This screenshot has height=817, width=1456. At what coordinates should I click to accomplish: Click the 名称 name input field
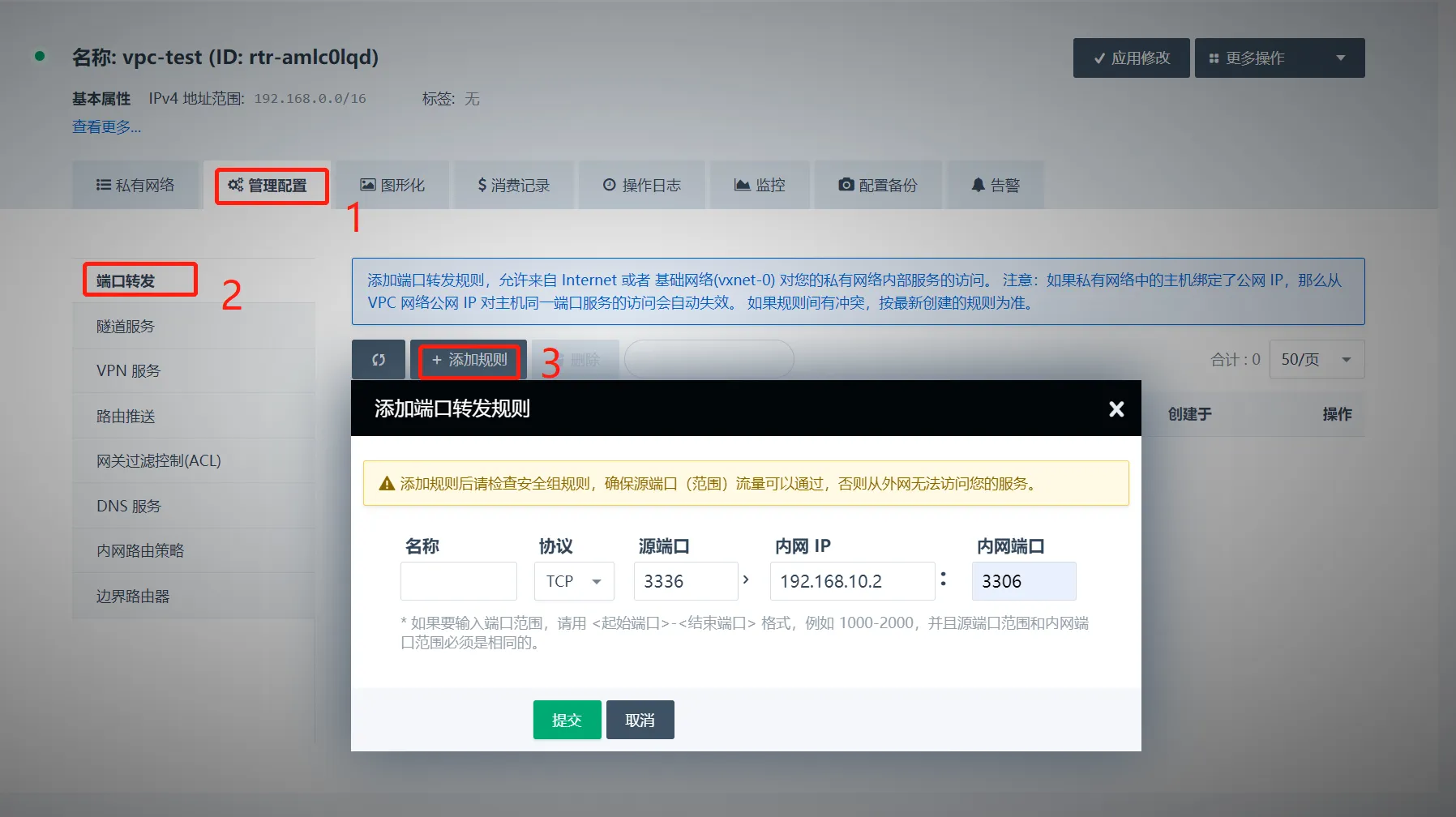459,581
